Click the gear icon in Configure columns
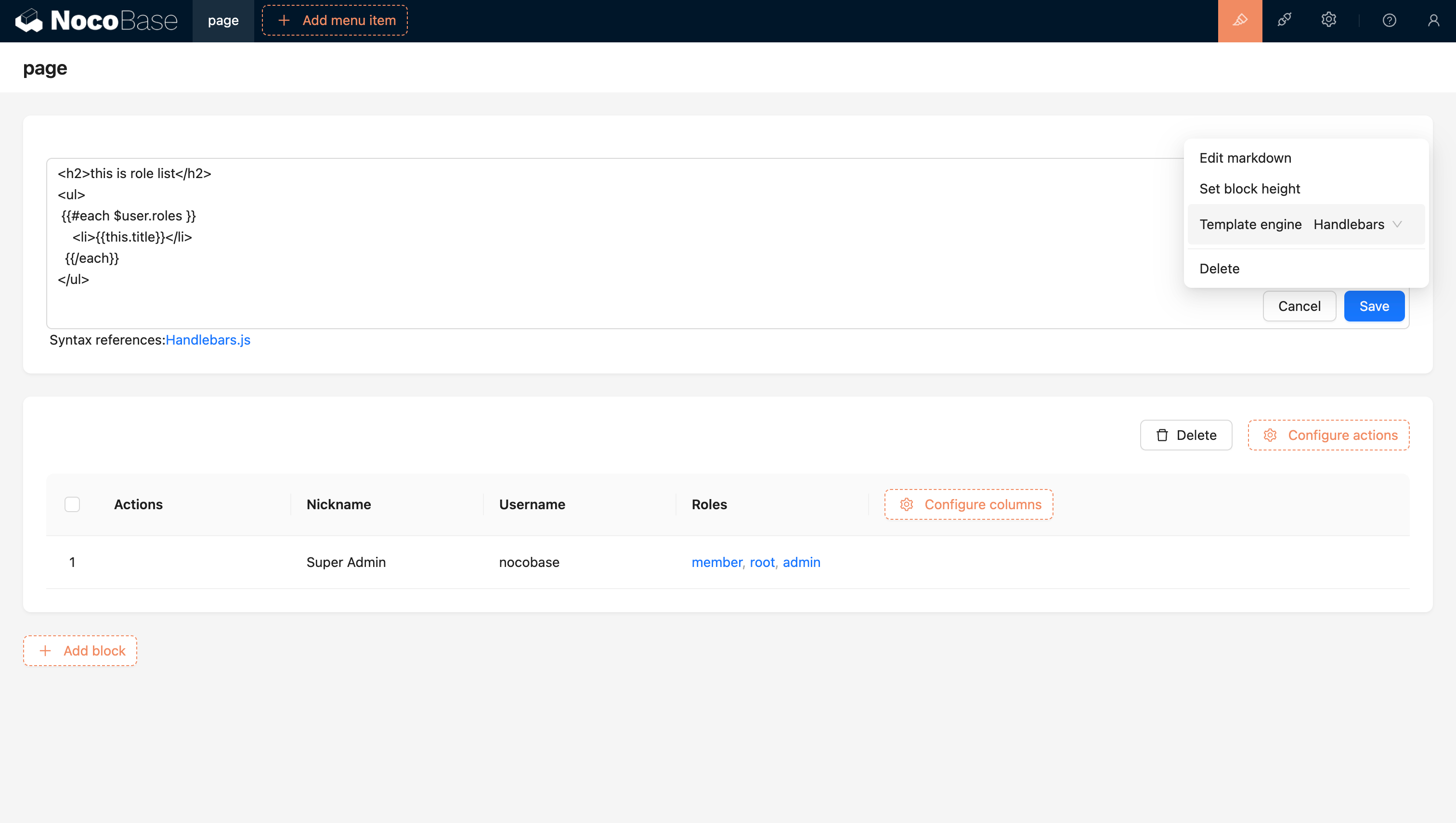Image resolution: width=1456 pixels, height=823 pixels. point(907,504)
